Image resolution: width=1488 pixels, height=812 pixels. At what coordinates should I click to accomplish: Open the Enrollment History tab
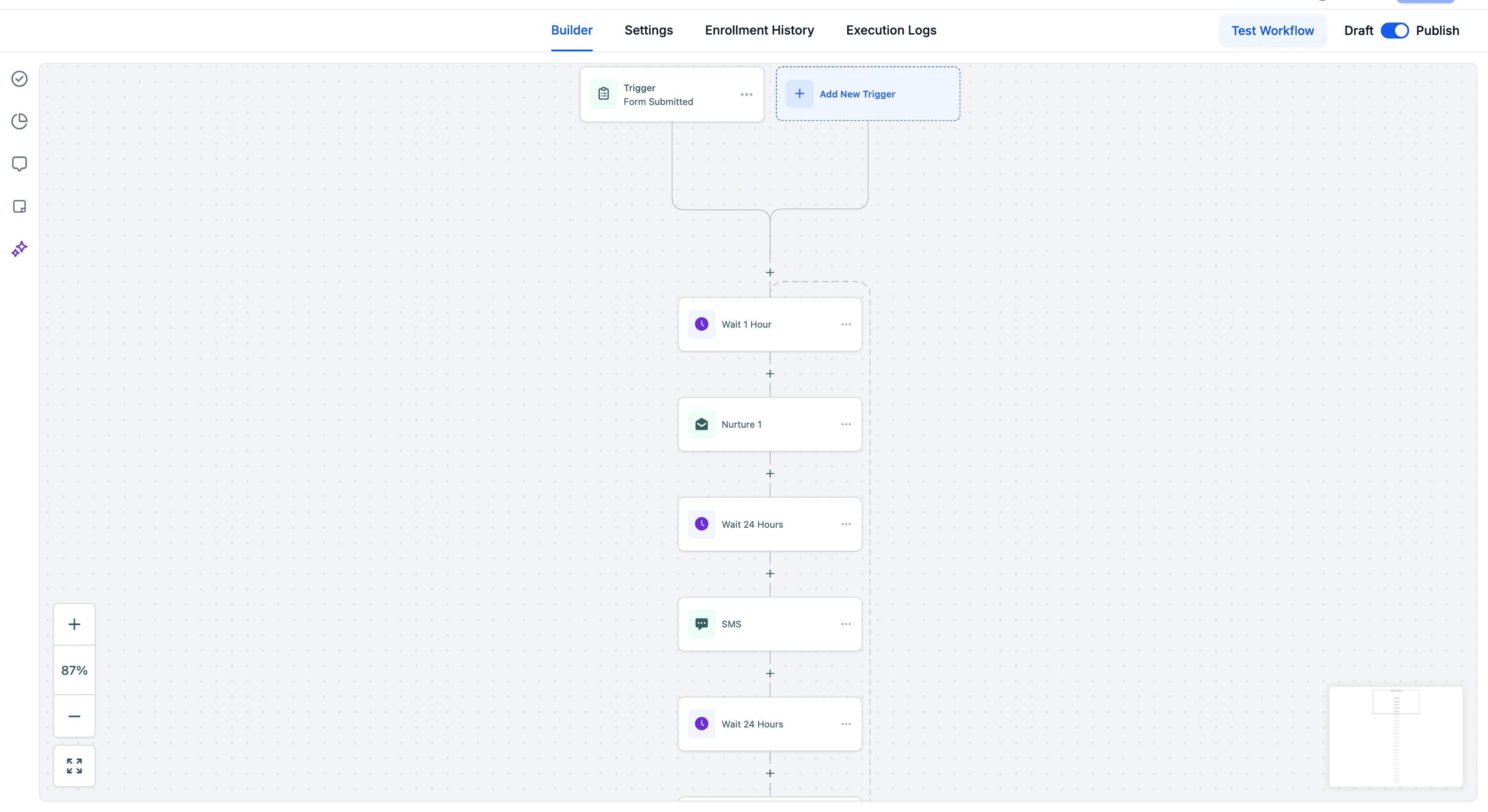click(759, 30)
